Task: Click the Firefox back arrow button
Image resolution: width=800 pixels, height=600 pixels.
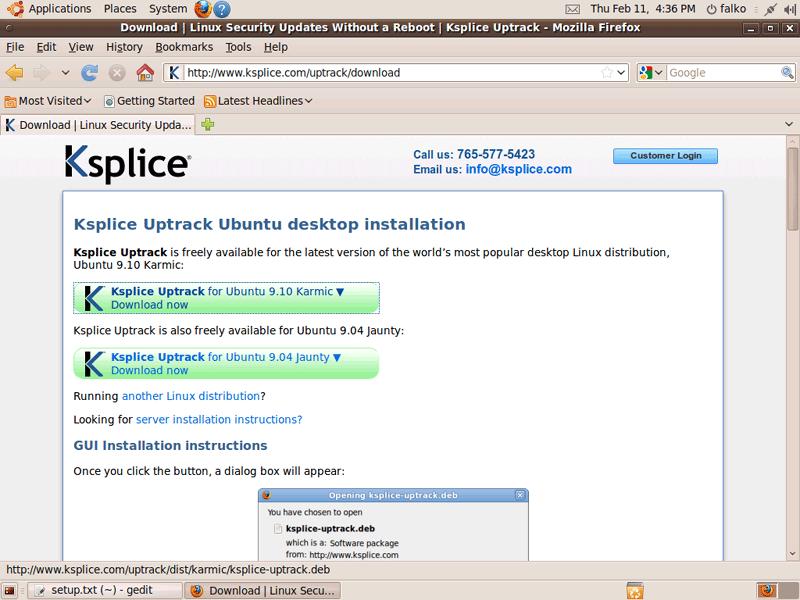Action: pyautogui.click(x=15, y=73)
